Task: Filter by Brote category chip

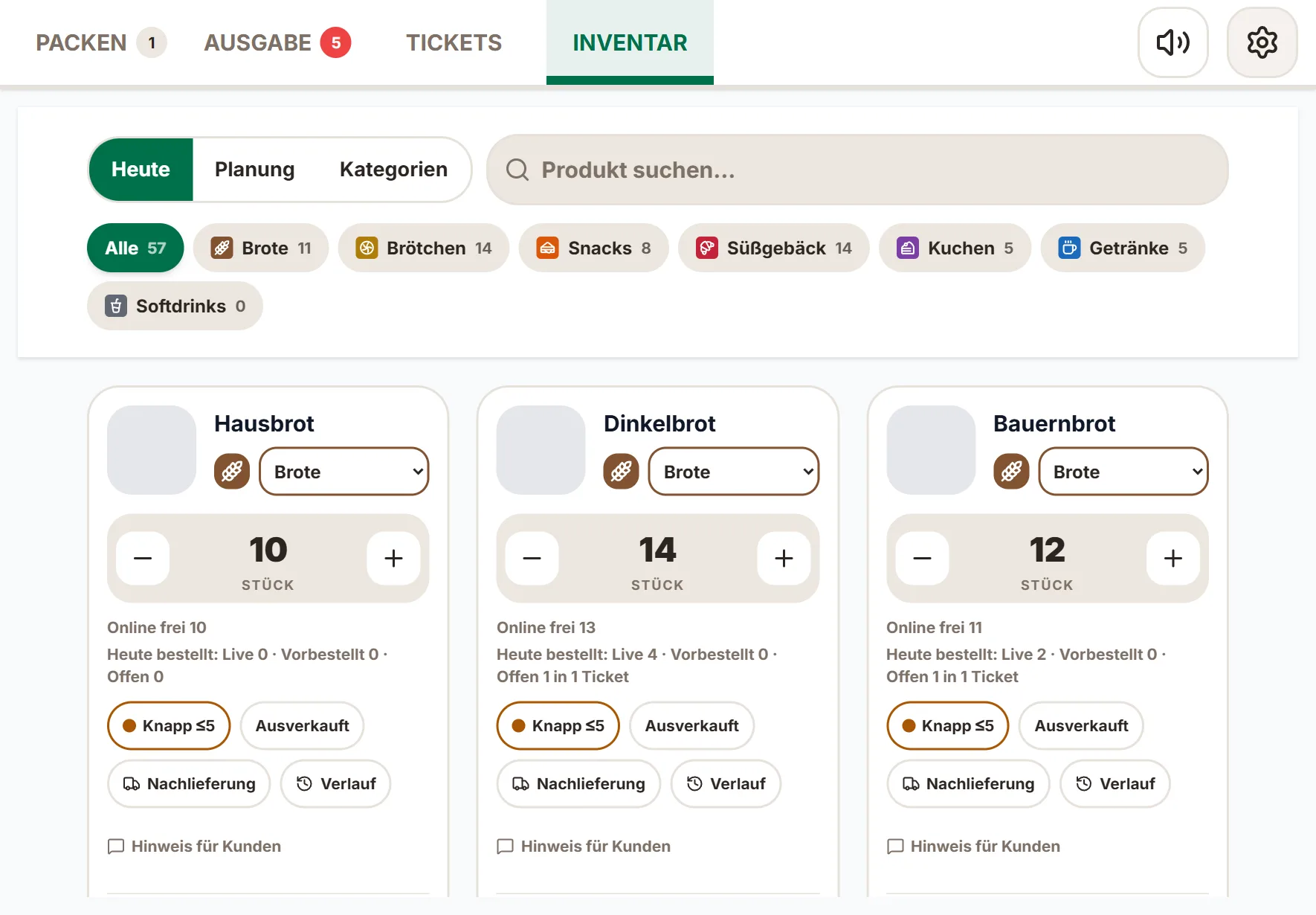Action: 261,248
